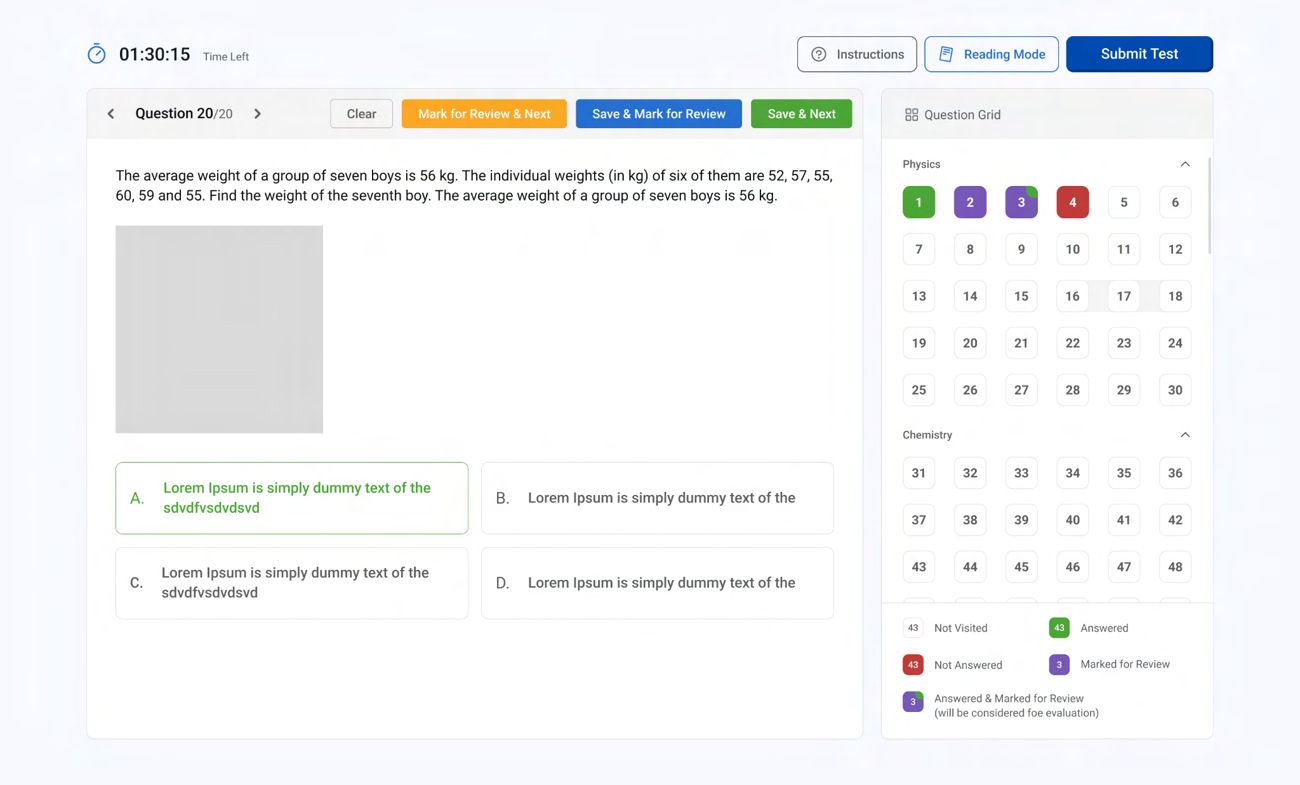Jump to question 1 in grid
Screen dimensions: 1300x785
coord(918,202)
